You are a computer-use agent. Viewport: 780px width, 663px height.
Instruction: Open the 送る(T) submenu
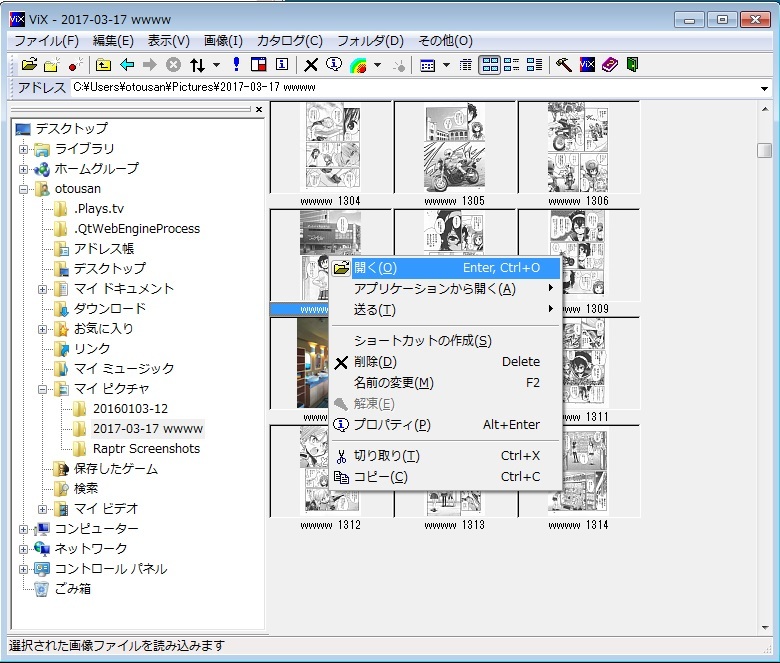pyautogui.click(x=445, y=309)
